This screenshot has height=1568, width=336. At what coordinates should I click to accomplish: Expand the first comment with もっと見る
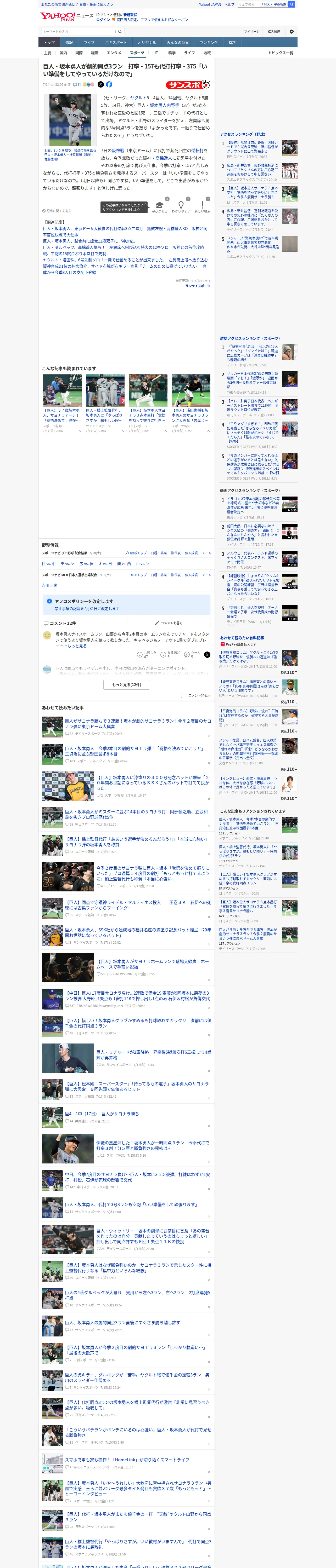(77, 646)
